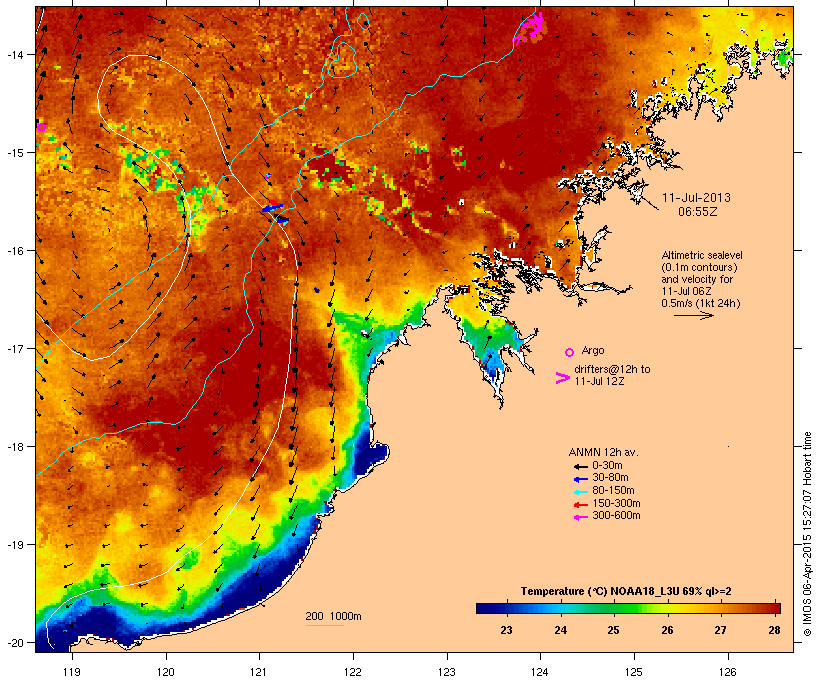The image size is (820, 680).
Task: Click the Argo float marker near 14.7°S
Action: coord(41,127)
